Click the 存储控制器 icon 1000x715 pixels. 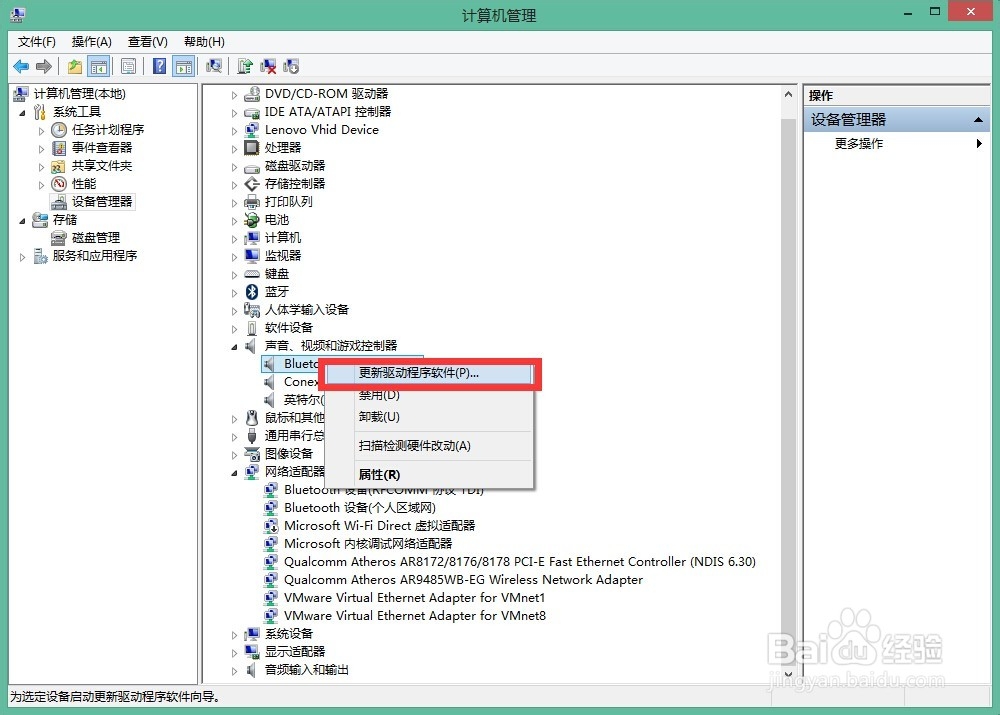point(252,184)
